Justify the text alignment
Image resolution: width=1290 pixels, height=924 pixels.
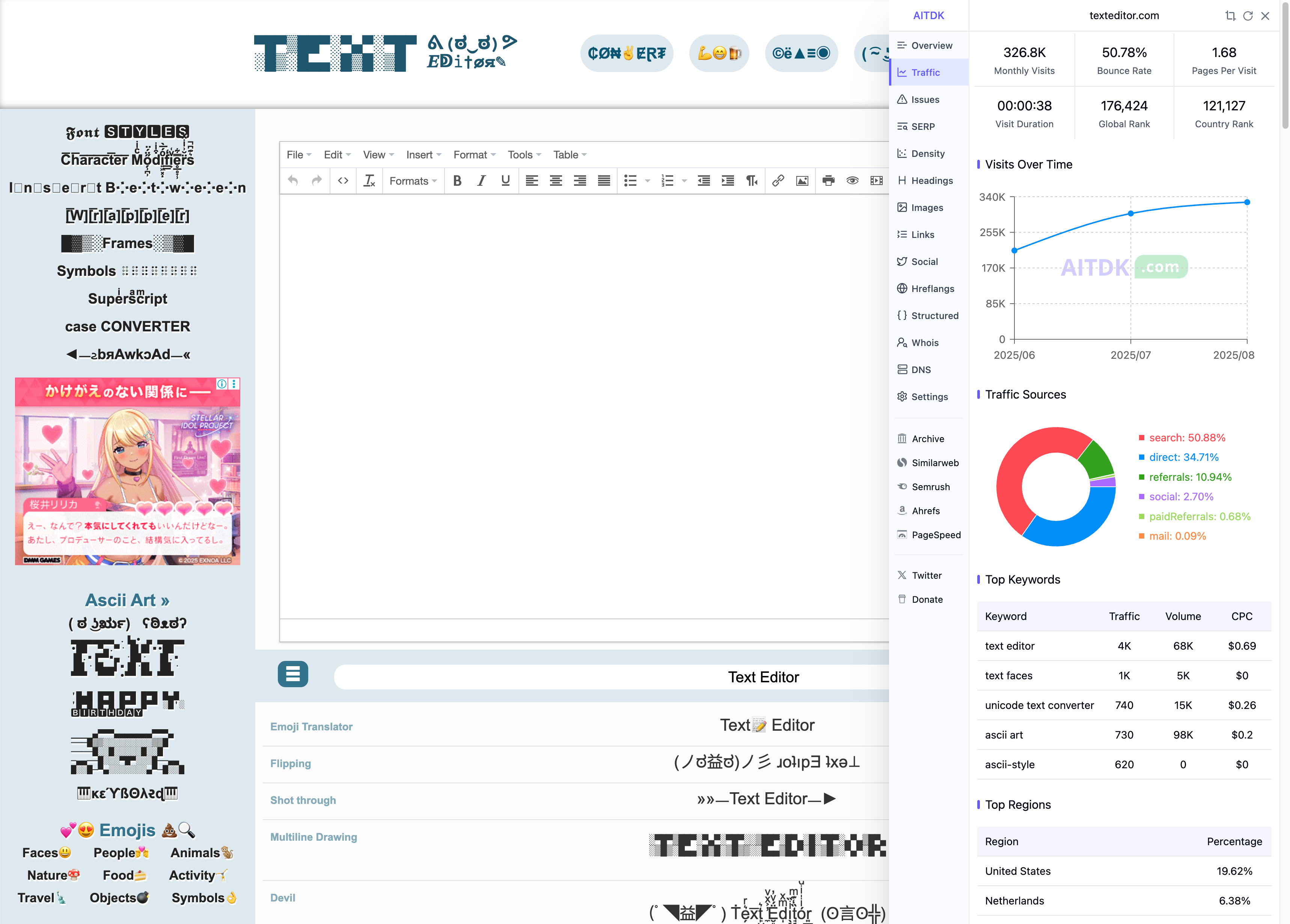(x=604, y=181)
